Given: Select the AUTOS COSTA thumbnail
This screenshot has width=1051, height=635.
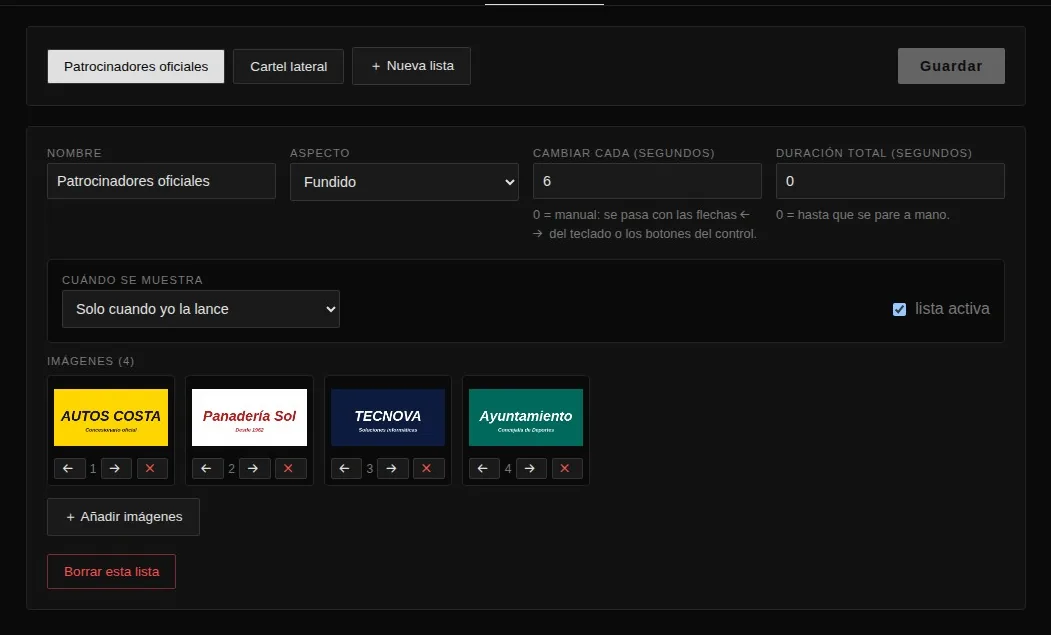Looking at the screenshot, I should point(111,417).
